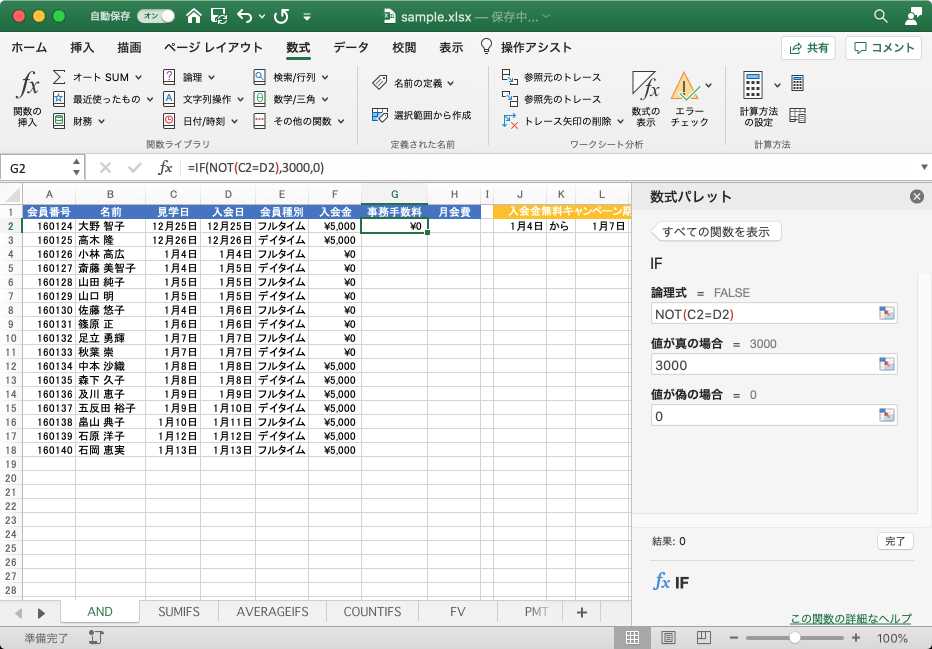Open Text (文字列操作) functions
This screenshot has width=932, height=649.
pyautogui.click(x=203, y=99)
